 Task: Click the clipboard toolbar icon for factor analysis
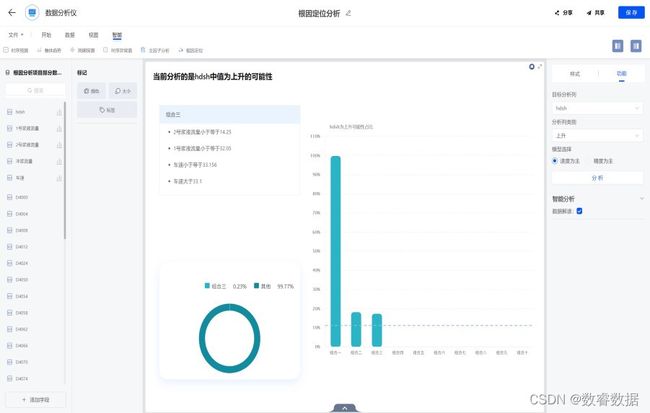(x=143, y=50)
